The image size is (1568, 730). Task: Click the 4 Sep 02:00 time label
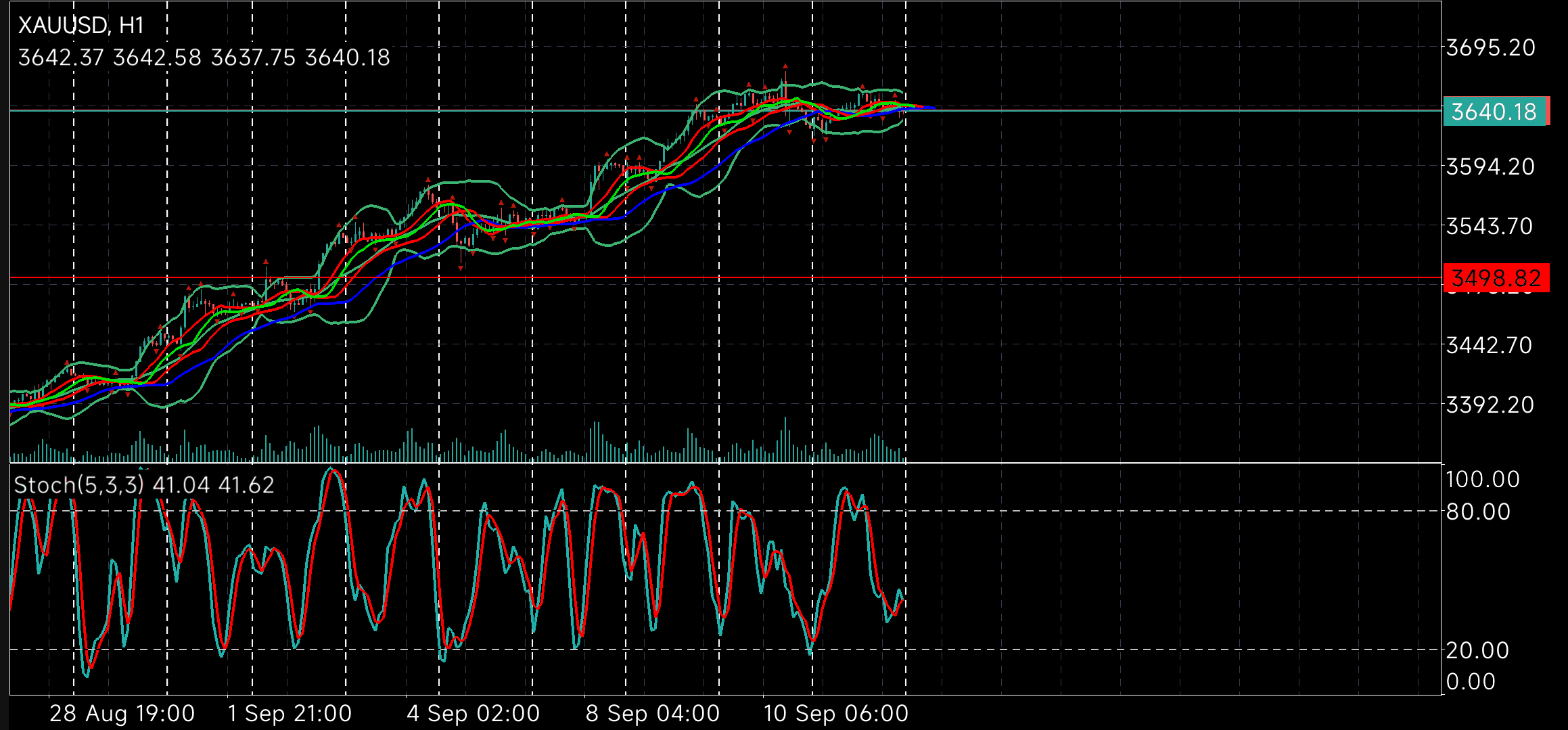pyautogui.click(x=474, y=714)
